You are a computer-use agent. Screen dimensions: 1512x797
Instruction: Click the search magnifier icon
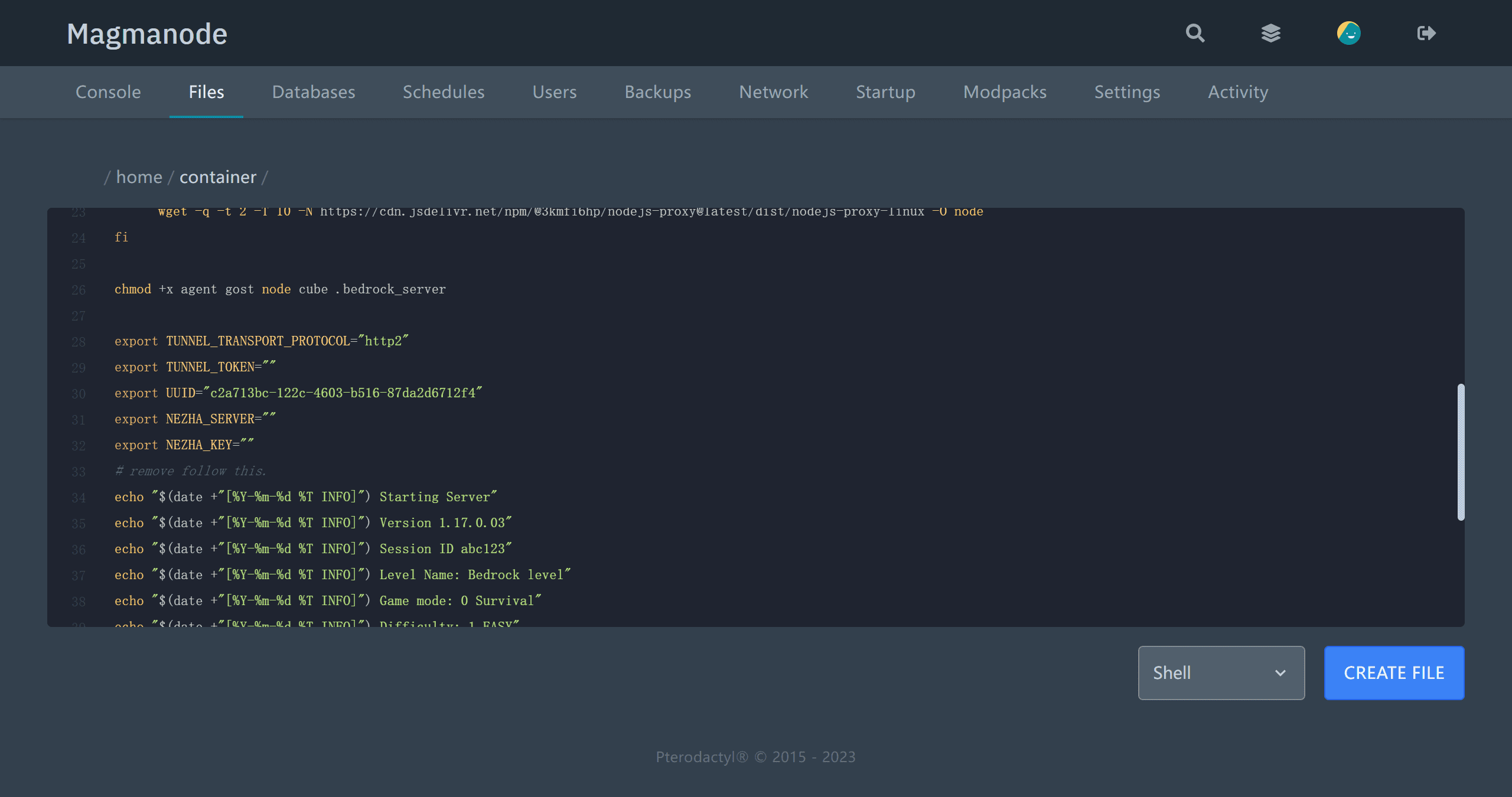[1195, 33]
